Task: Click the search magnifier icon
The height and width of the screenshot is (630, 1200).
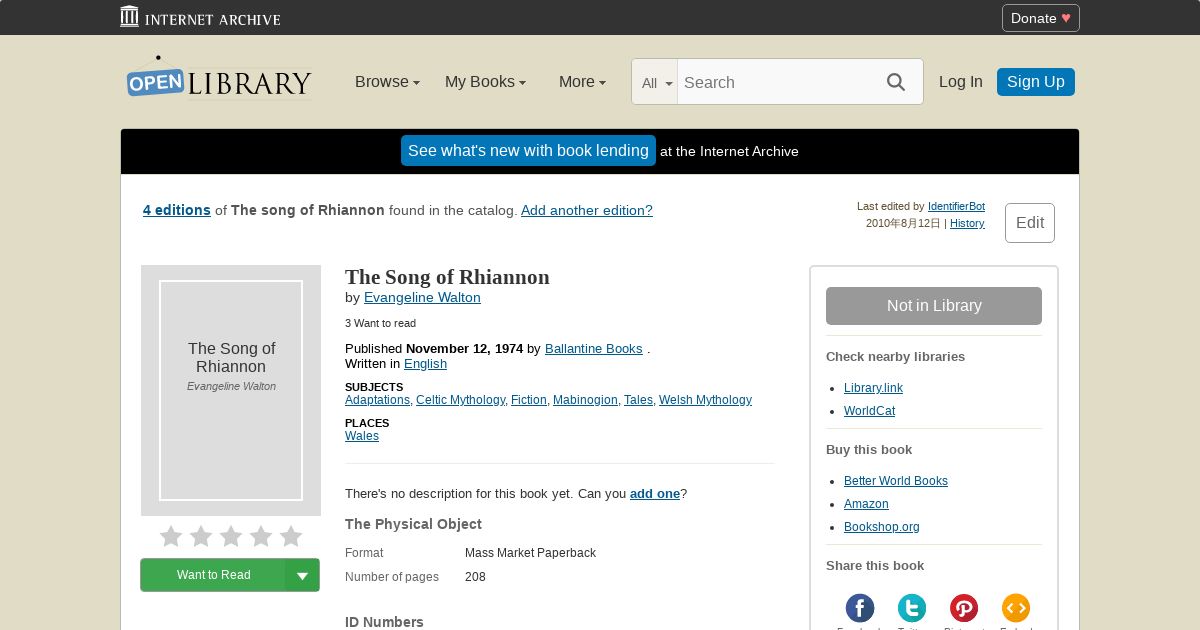Action: (896, 82)
